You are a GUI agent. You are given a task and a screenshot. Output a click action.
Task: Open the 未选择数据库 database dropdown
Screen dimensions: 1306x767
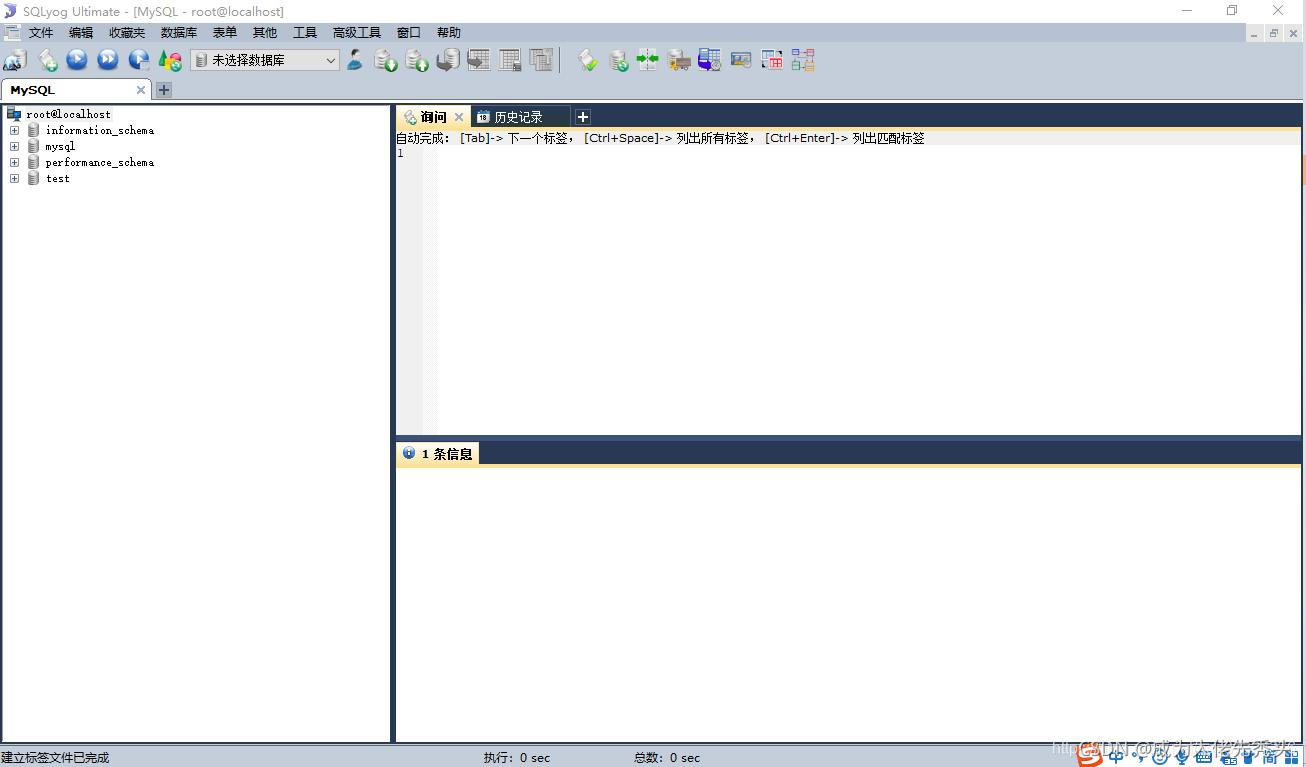tap(265, 60)
